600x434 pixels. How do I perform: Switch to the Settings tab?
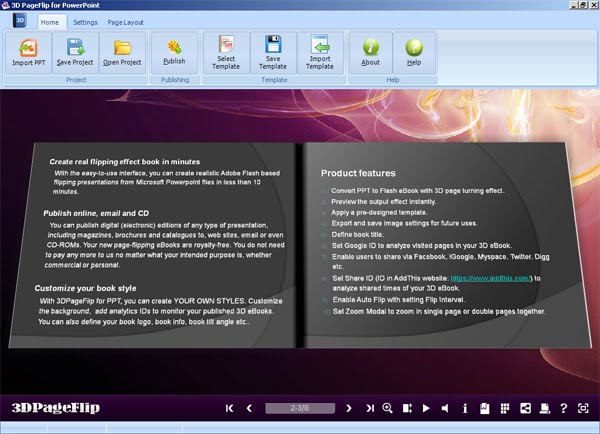point(85,23)
